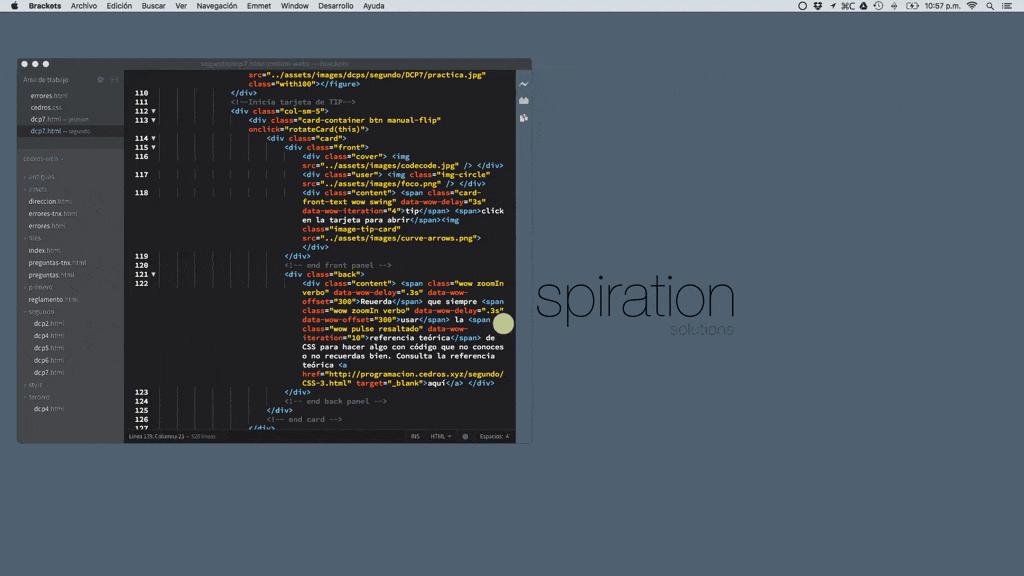1024x576 pixels.
Task: Click the Live Preview lightning icon
Action: coord(524,84)
